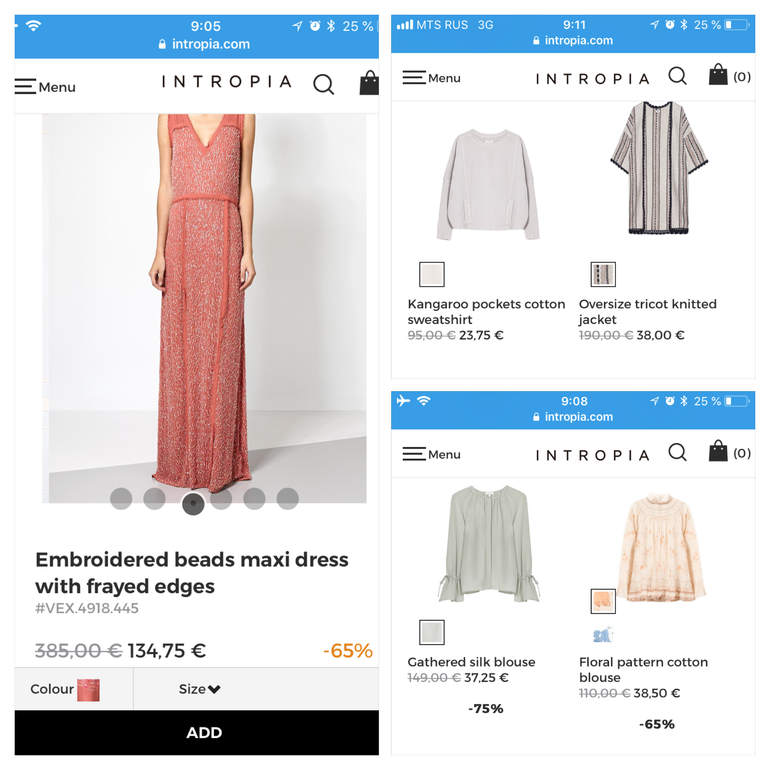Select the second image carousel dot
This screenshot has width=770, height=770.
[154, 498]
